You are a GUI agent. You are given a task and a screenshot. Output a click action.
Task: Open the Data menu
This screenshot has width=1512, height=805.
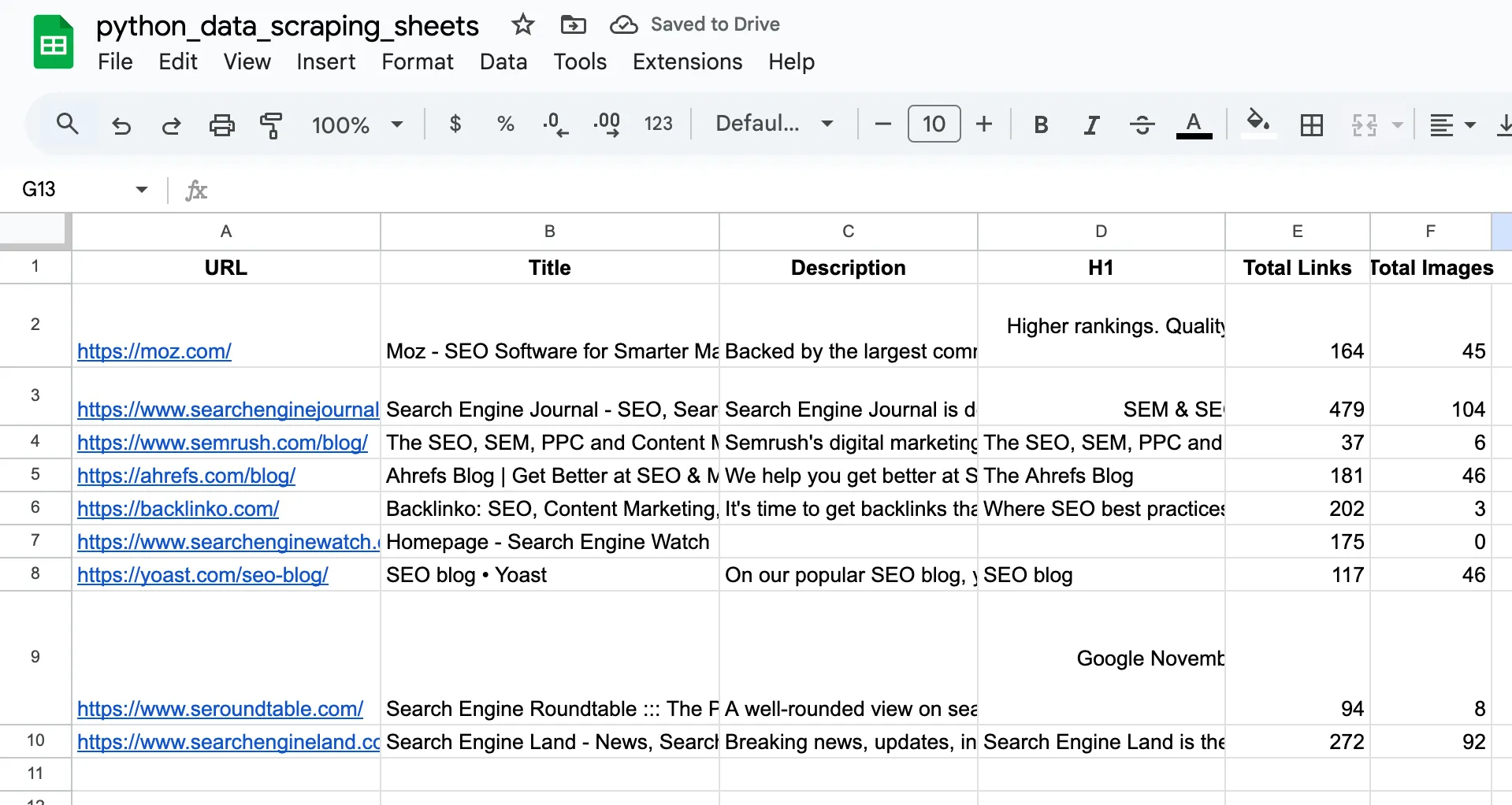tap(503, 61)
